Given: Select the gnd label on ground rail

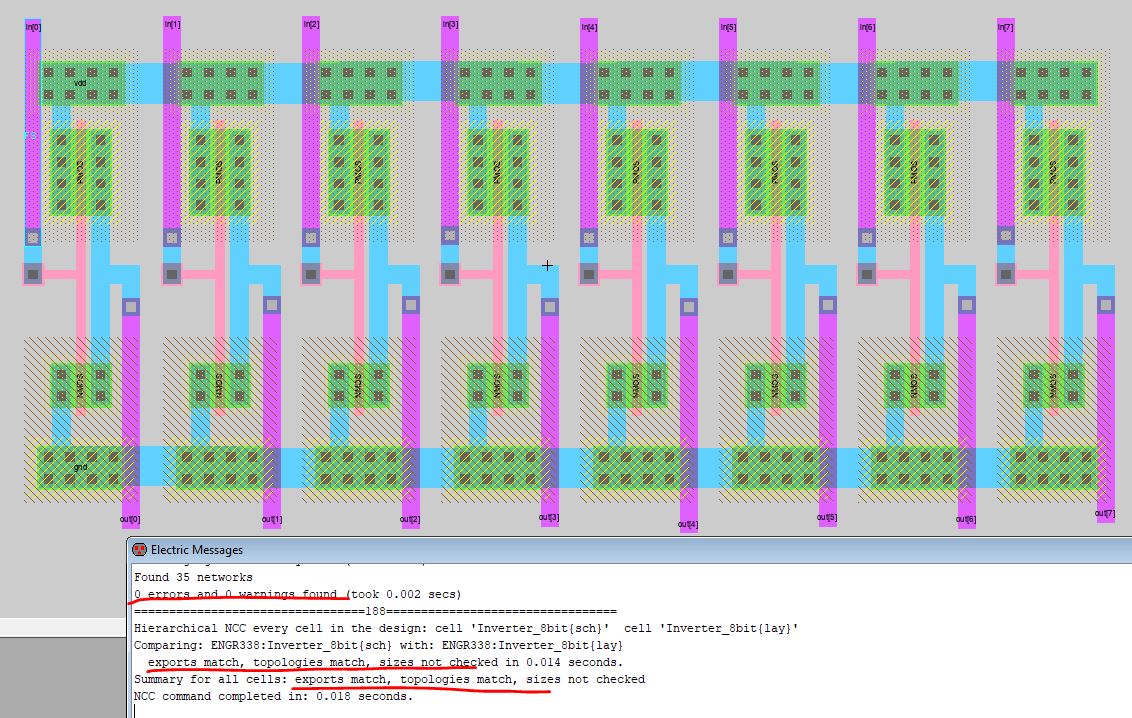Looking at the screenshot, I should point(81,467).
